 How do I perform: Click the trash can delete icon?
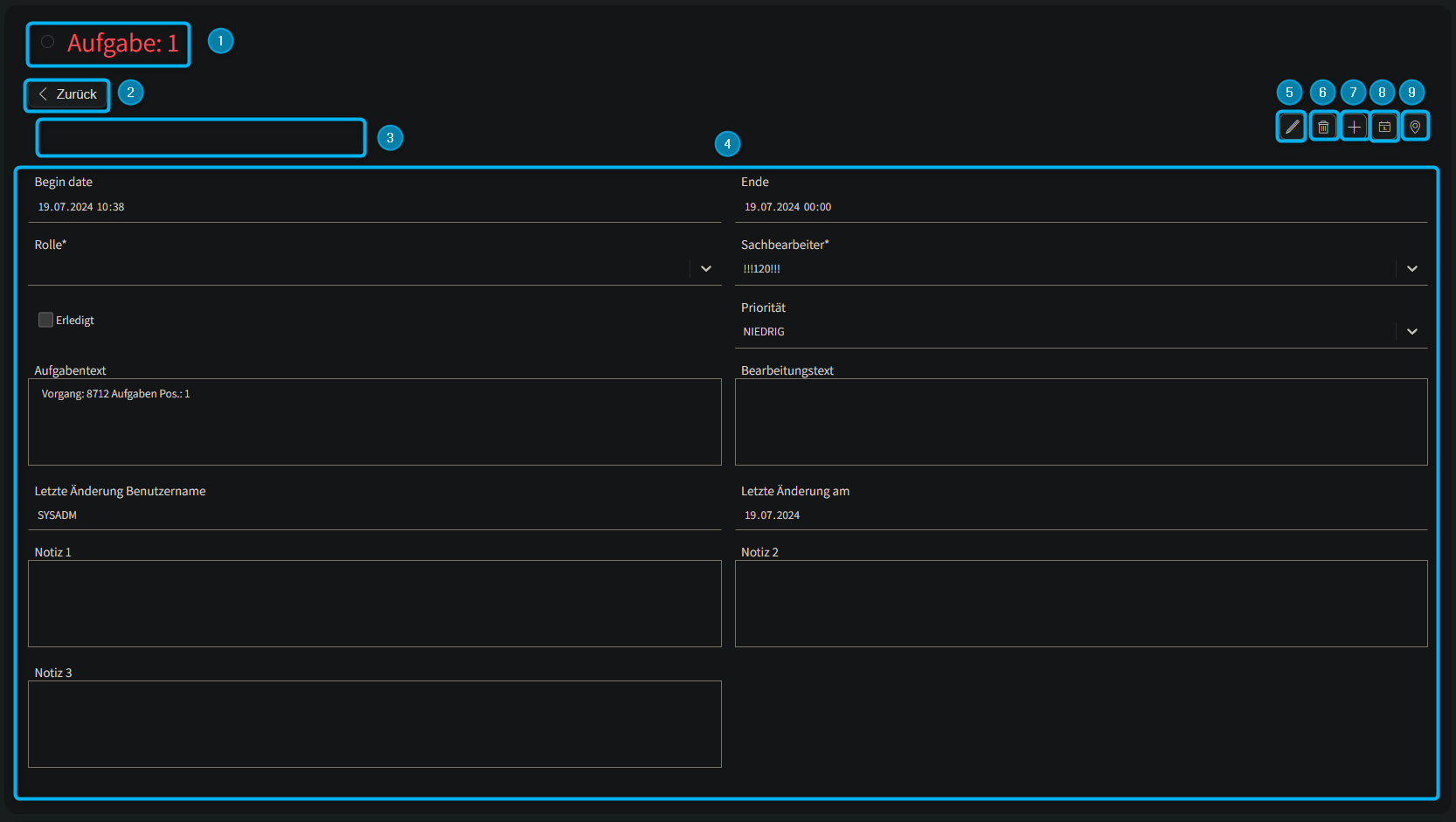point(1323,127)
